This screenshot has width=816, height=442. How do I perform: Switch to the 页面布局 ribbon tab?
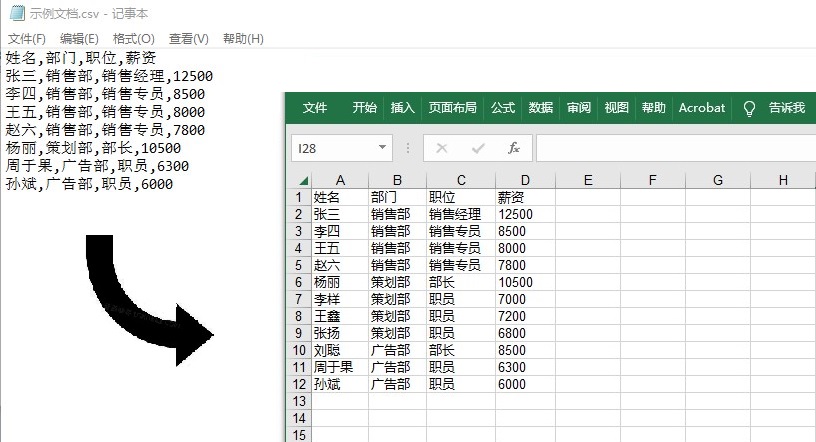tap(452, 108)
